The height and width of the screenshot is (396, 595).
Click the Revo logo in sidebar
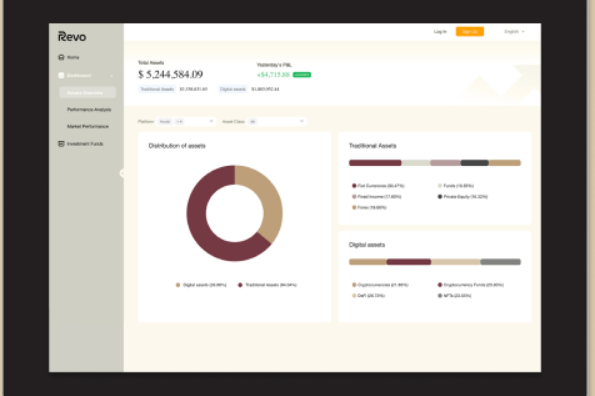[72, 36]
